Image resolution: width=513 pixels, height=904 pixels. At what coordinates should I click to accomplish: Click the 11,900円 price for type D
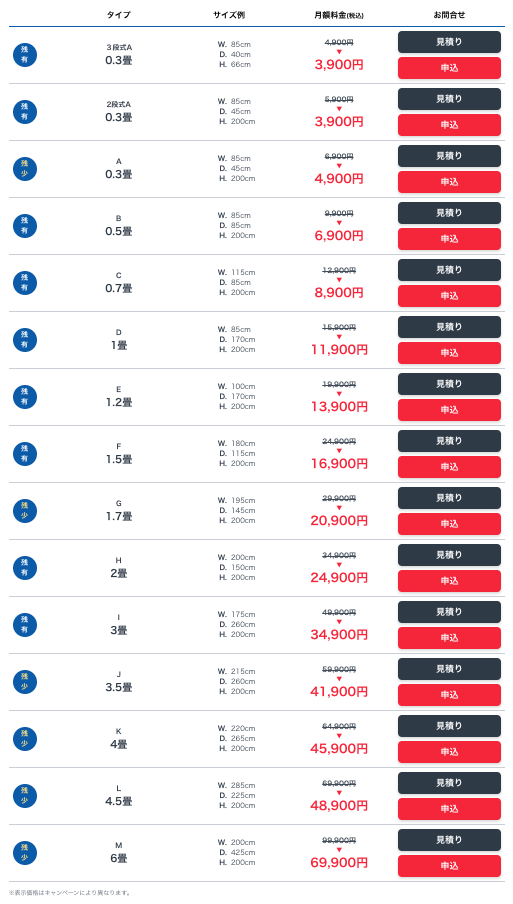tap(339, 349)
